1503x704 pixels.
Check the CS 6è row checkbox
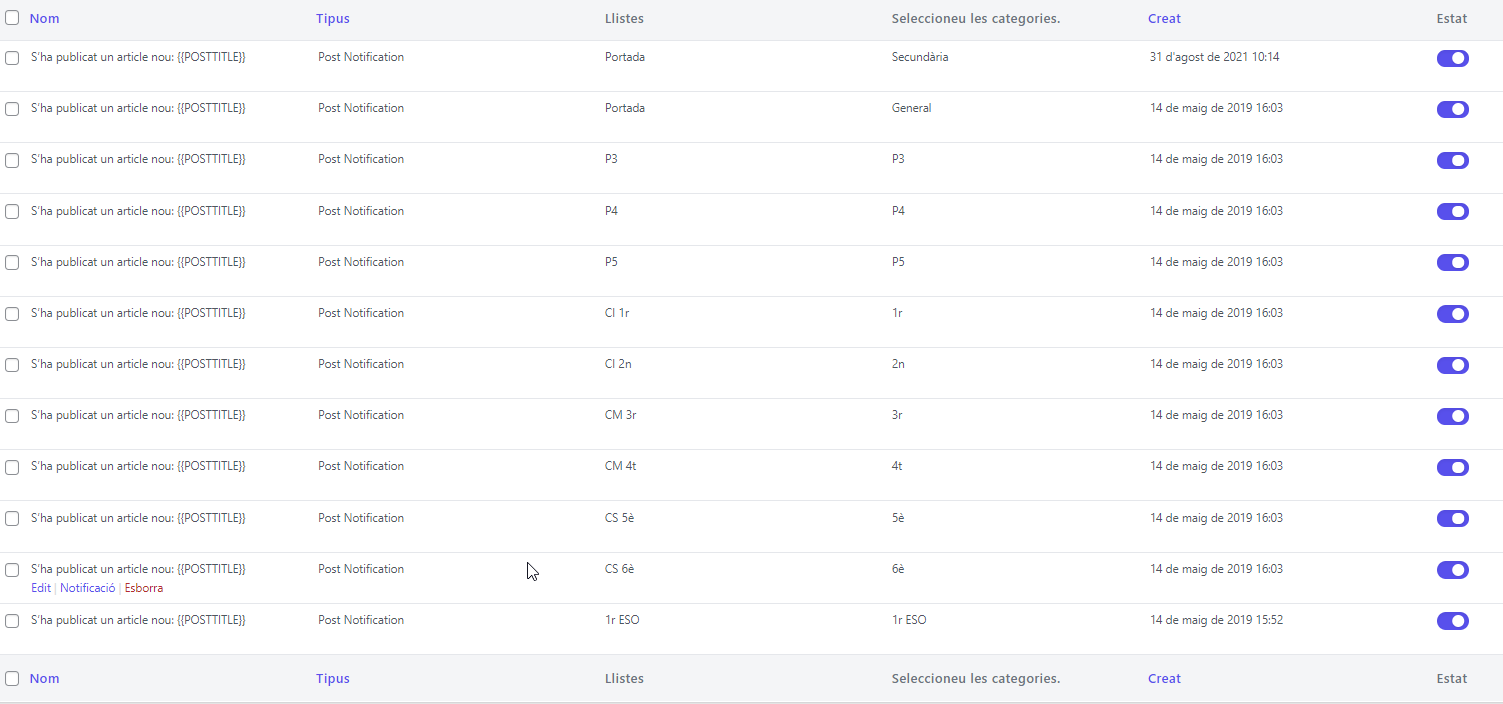(12, 570)
